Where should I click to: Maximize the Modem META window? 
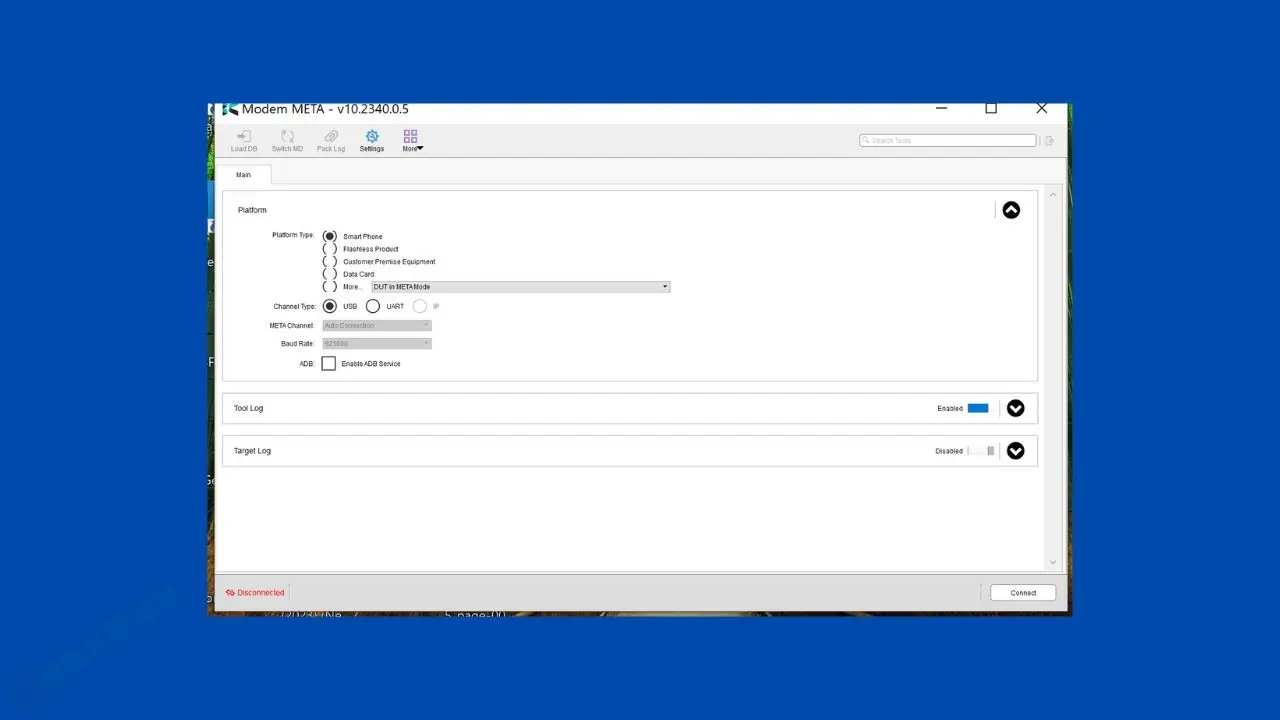[x=991, y=109]
